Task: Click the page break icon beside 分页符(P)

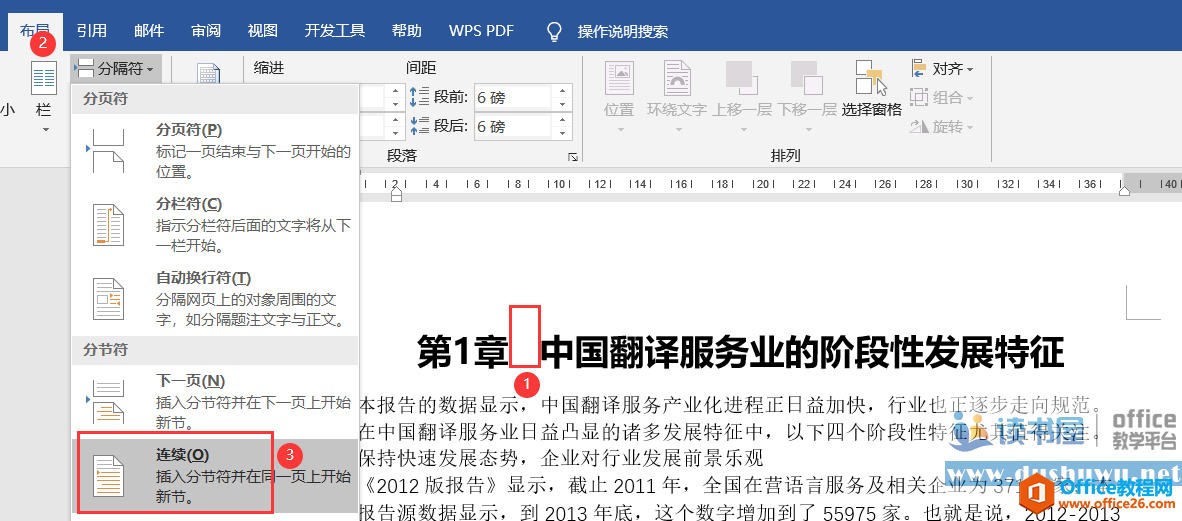Action: pyautogui.click(x=106, y=150)
